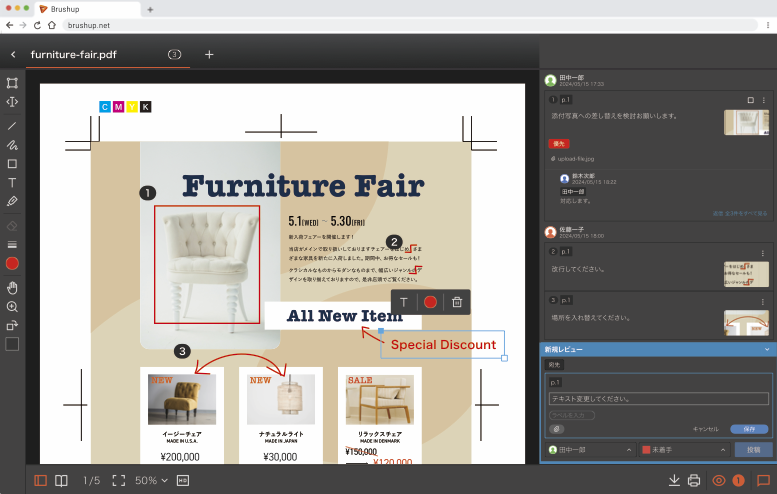The height and width of the screenshot is (494, 777).
Task: Click the キャンセル cancel button
Action: tap(705, 429)
